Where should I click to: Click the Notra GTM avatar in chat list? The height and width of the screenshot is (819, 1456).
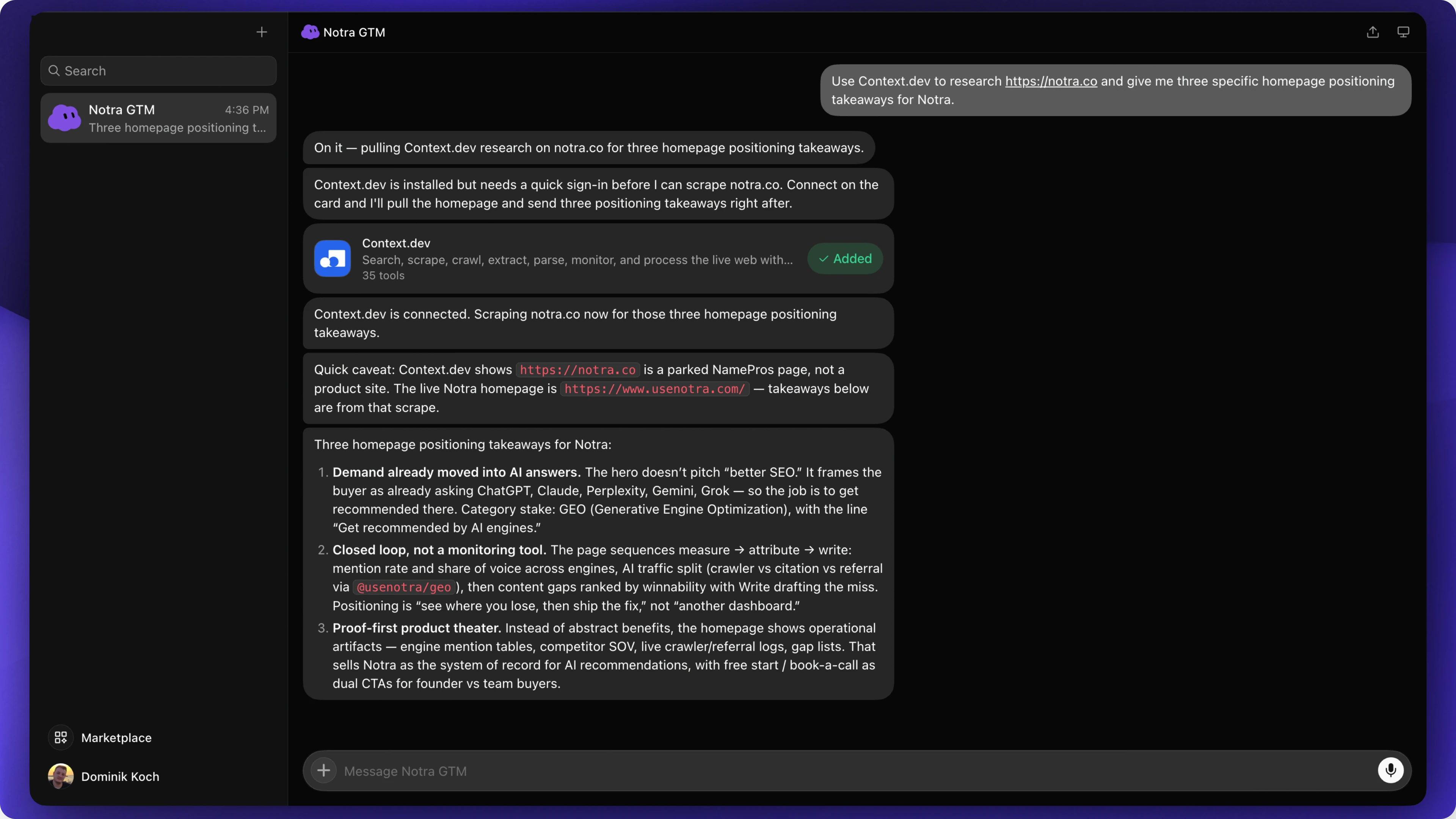64,118
